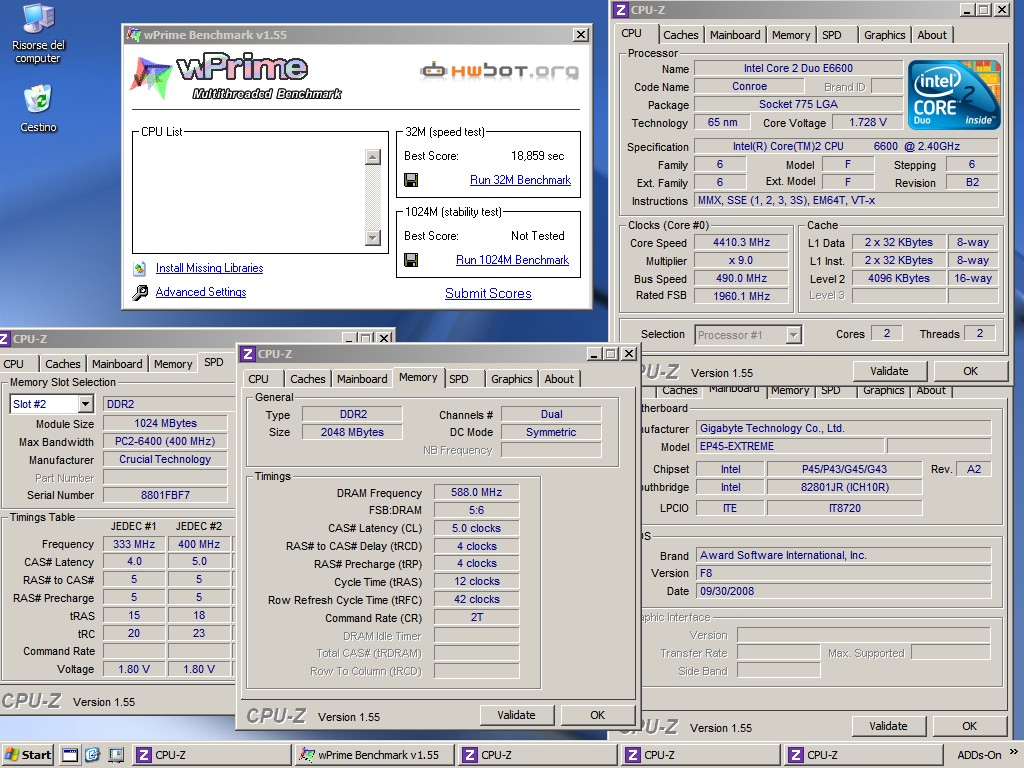
Task: Click the wPrime Multithreaded Benchmark logo
Action: point(236,77)
